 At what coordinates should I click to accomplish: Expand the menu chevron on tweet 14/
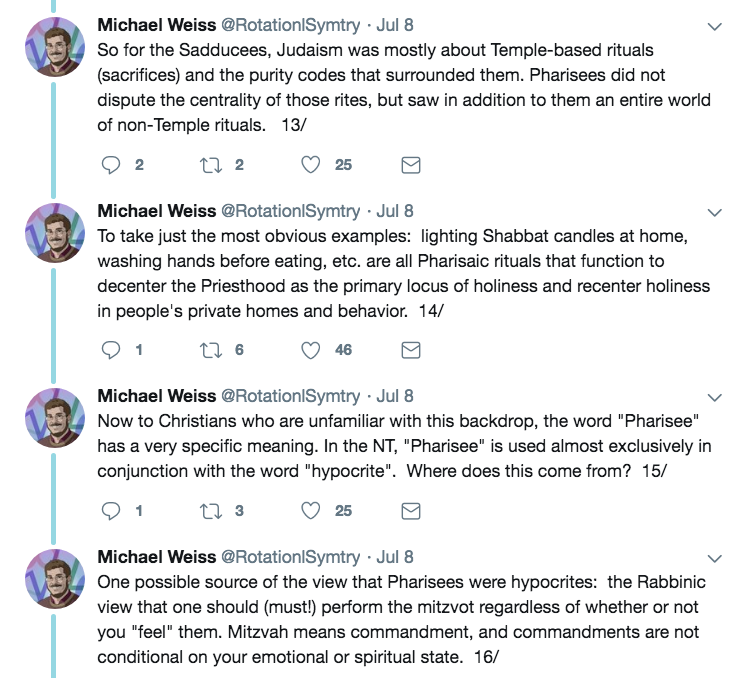click(714, 212)
